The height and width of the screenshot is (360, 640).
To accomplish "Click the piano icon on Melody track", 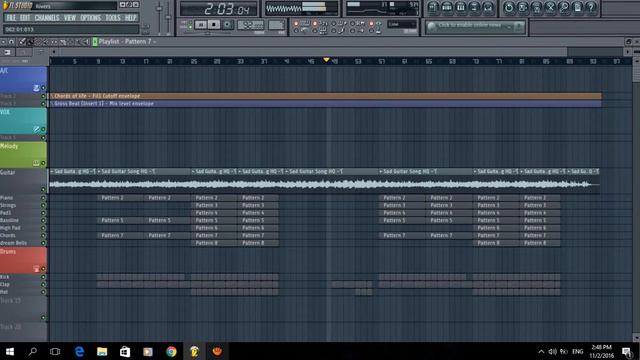I will point(36,163).
